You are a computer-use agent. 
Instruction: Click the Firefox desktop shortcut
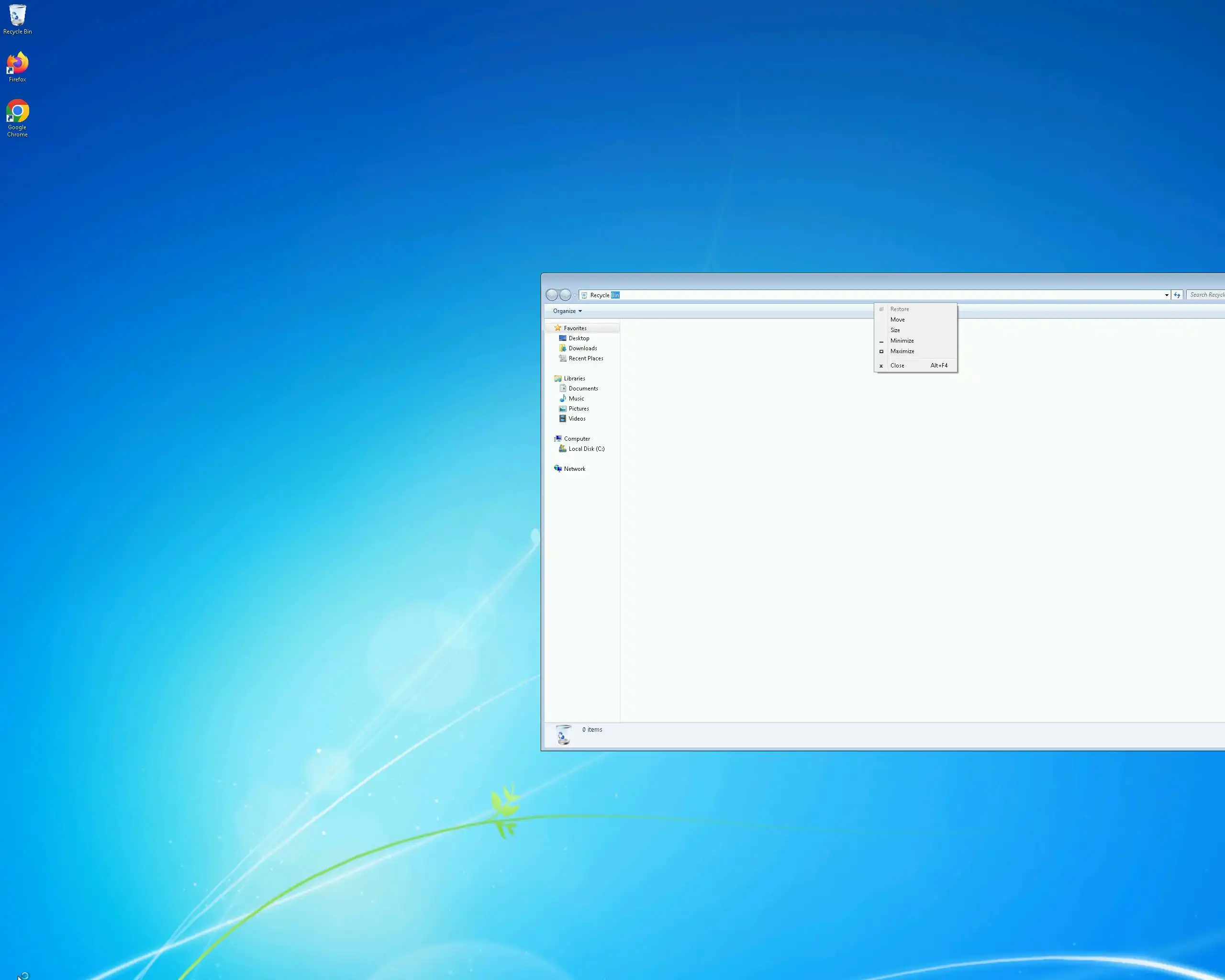(x=17, y=66)
